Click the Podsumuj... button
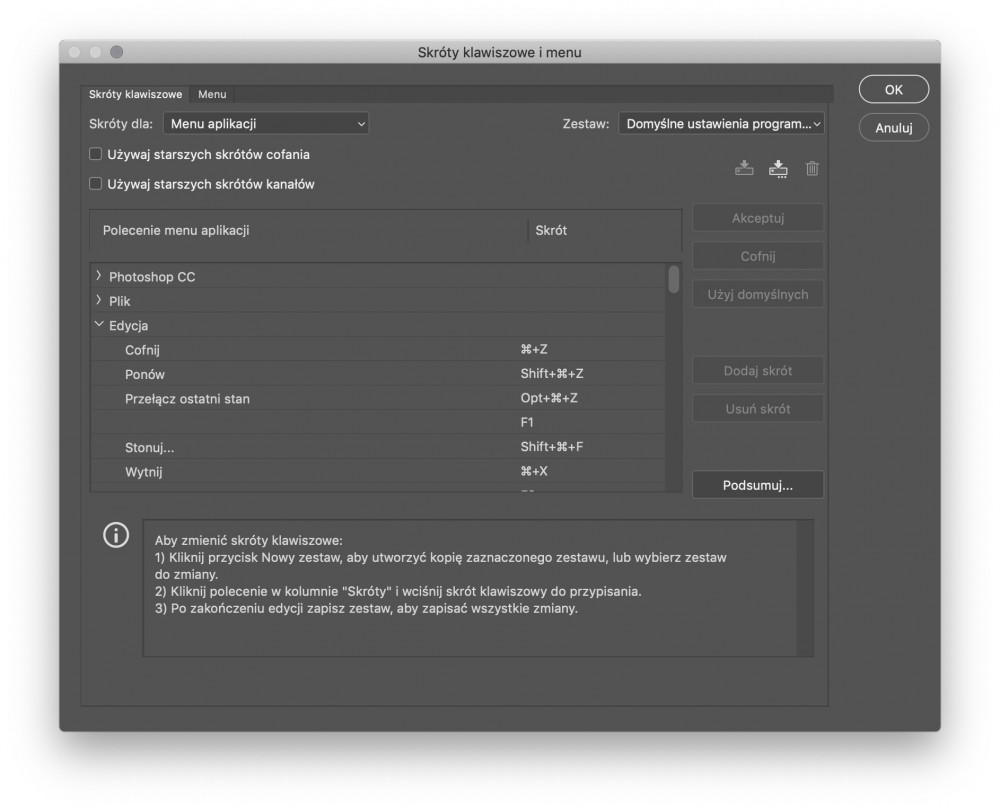The image size is (1000, 810). click(x=758, y=485)
